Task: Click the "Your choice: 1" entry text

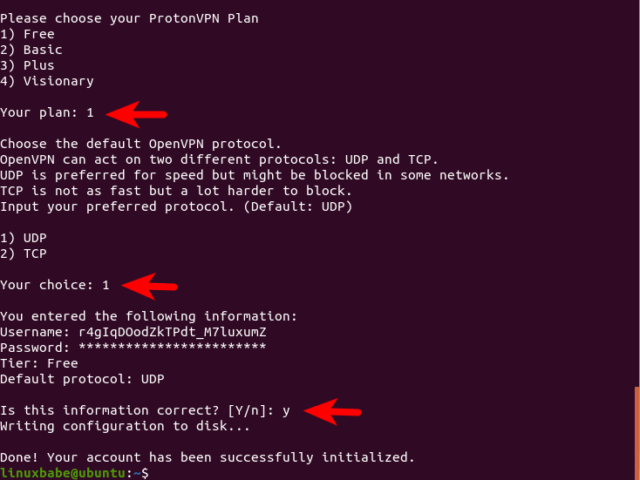Action: point(55,285)
